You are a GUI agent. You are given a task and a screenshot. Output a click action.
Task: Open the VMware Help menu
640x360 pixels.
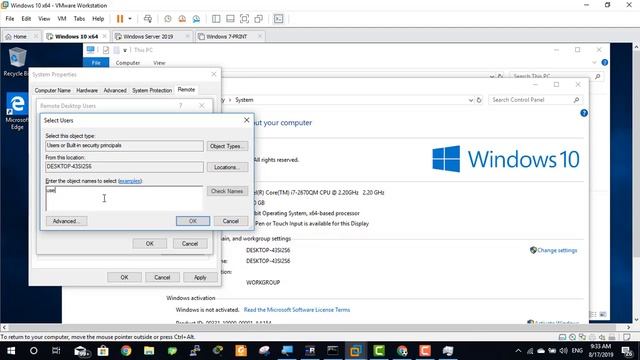pos(98,19)
